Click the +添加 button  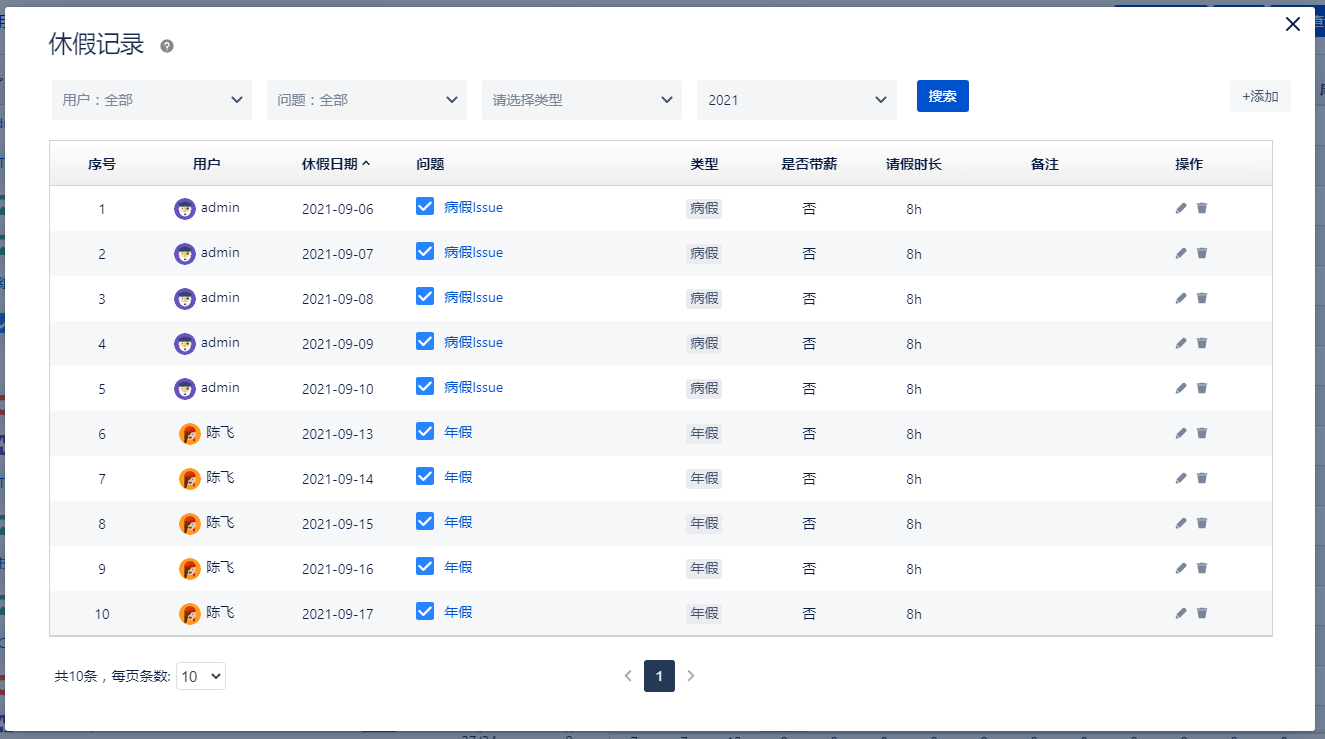1260,96
